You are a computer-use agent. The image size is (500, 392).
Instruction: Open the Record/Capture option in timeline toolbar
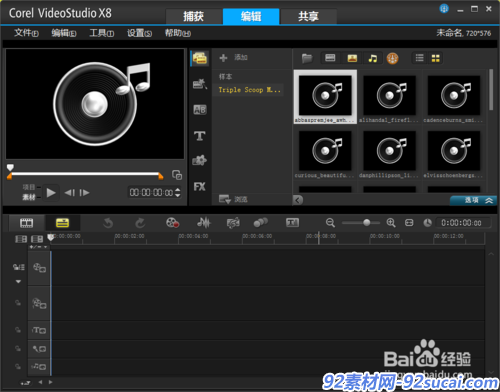[x=173, y=223]
